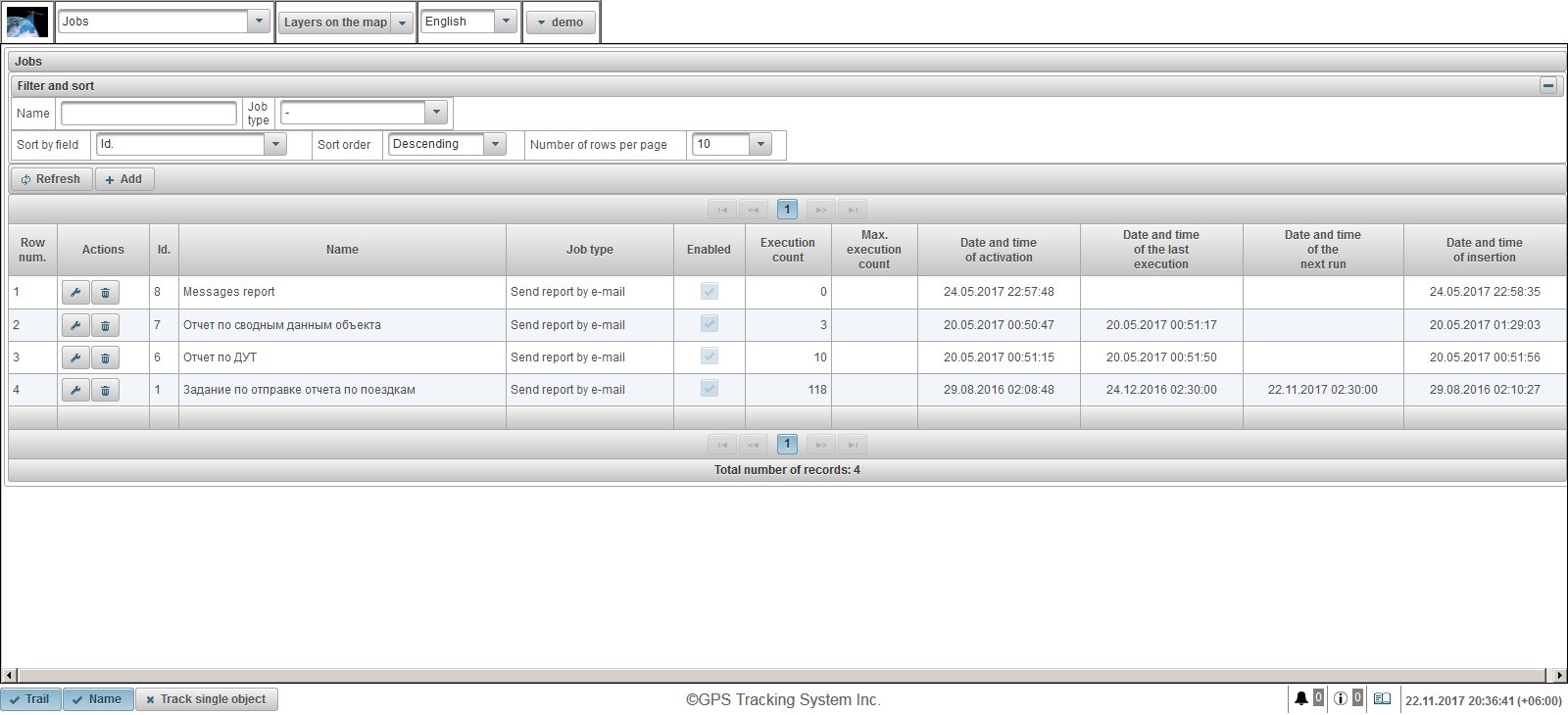Click the horizontal scrollbar track

coord(784,675)
